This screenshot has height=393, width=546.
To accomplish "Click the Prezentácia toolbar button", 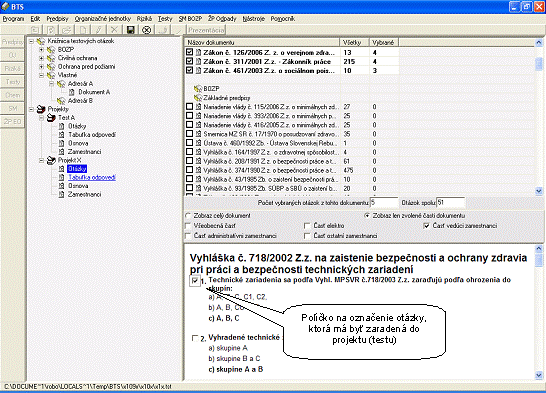I will (x=206, y=30).
